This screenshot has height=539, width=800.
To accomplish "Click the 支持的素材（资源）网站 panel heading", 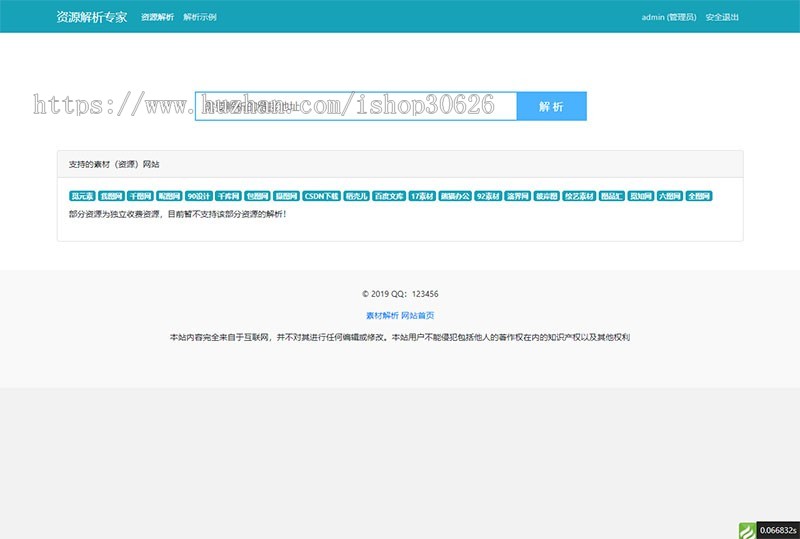I will (x=114, y=164).
